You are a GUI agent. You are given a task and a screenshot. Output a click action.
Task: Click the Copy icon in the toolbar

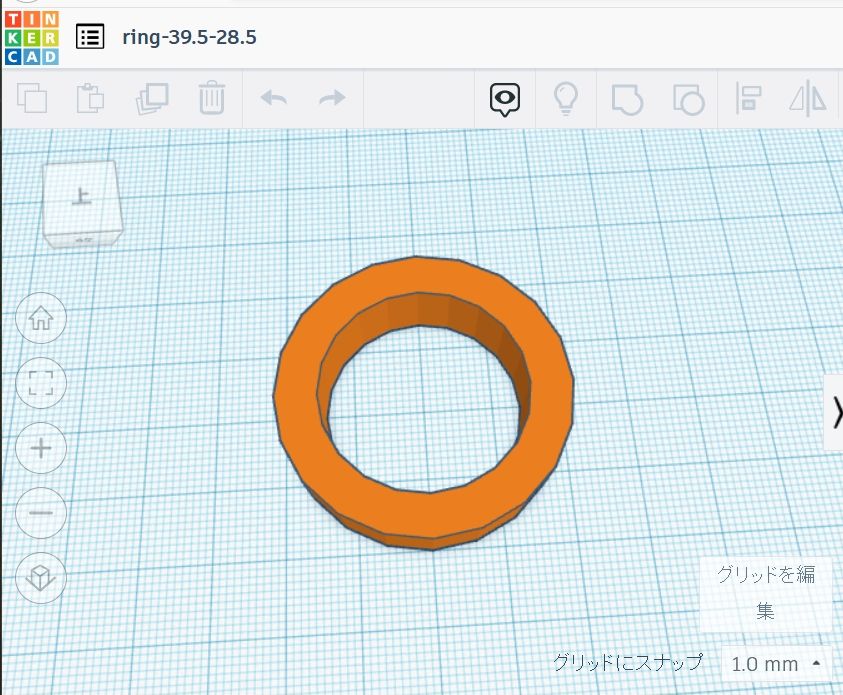33,98
